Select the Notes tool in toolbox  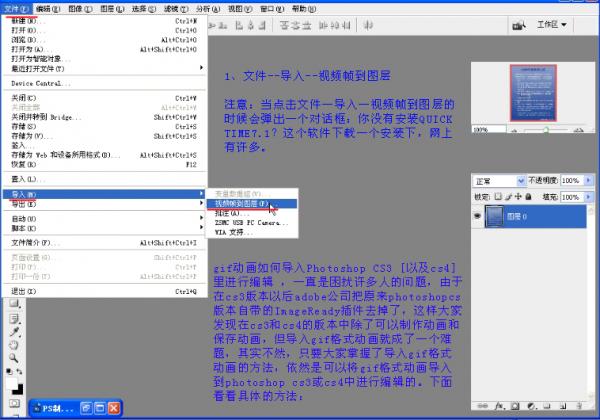15,318
